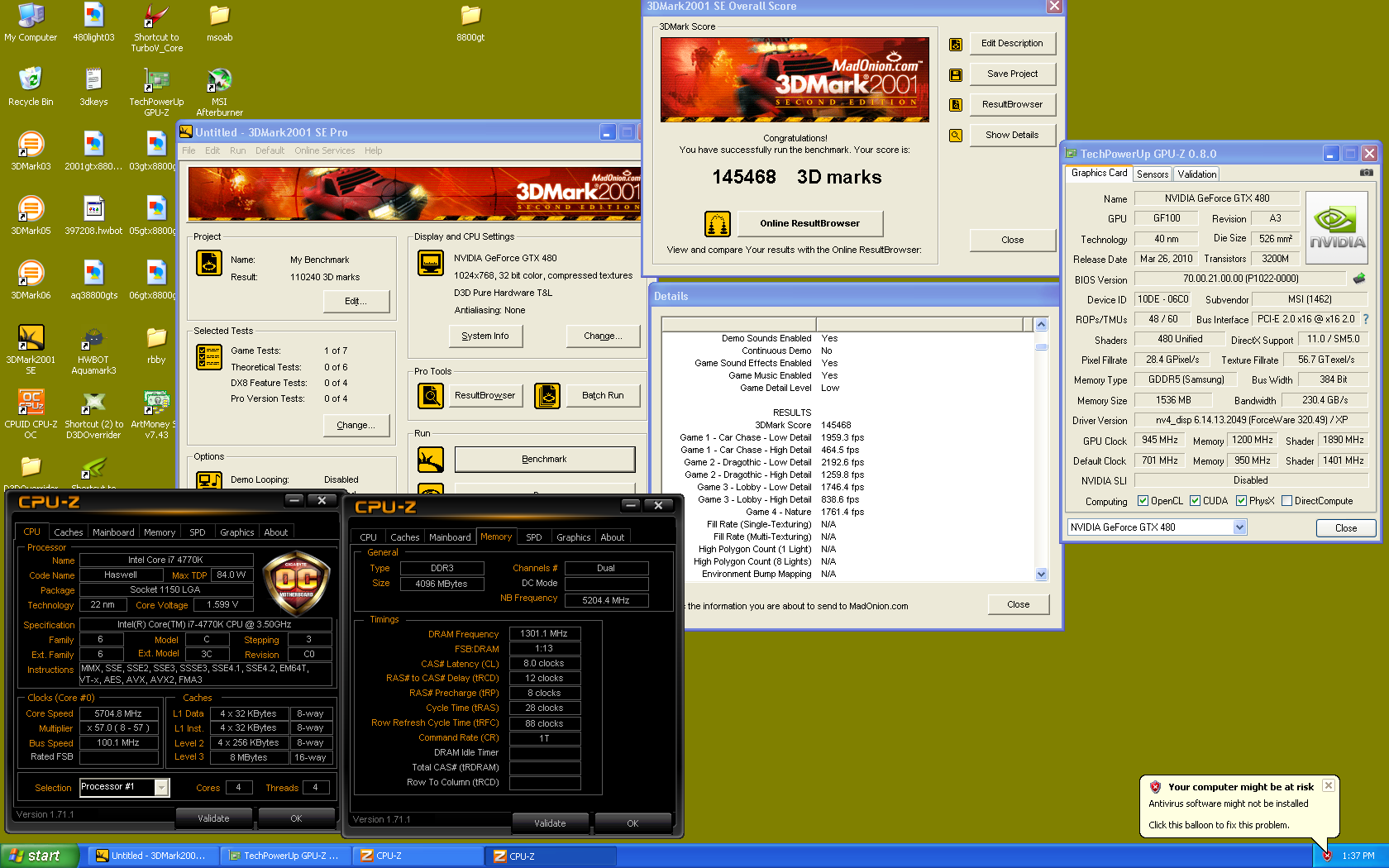Viewport: 1389px width, 868px height.
Task: Open Mainboard tab in left CPU-Z
Action: (113, 532)
